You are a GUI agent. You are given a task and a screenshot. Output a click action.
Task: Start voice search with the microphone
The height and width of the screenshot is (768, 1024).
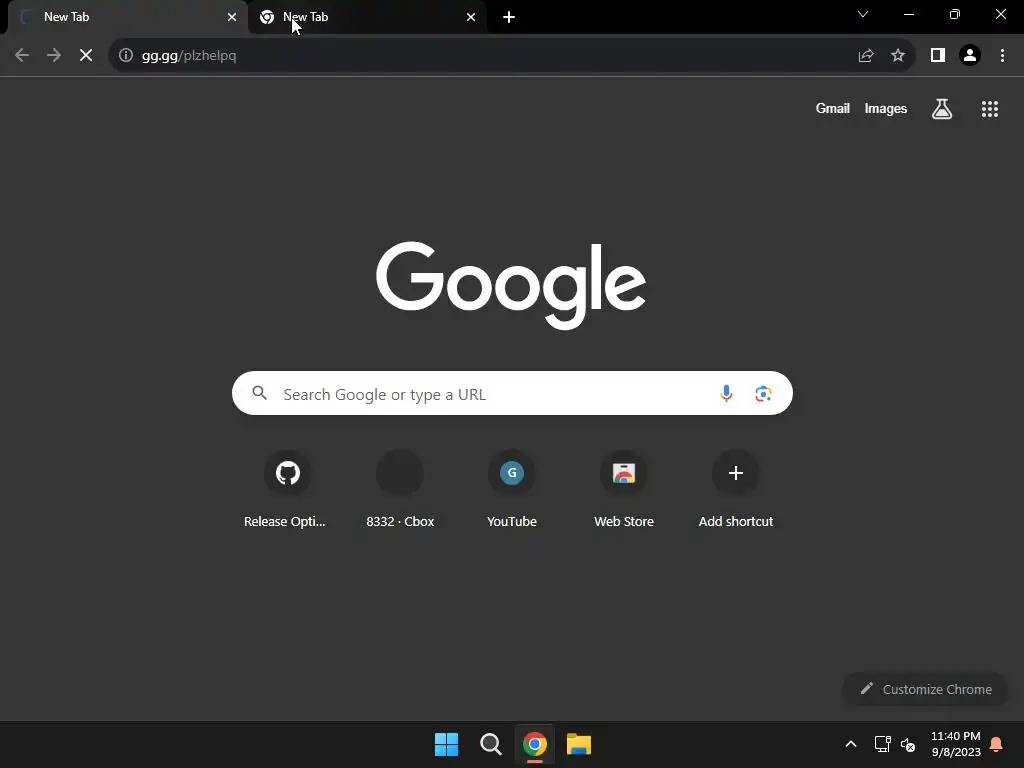click(x=726, y=393)
